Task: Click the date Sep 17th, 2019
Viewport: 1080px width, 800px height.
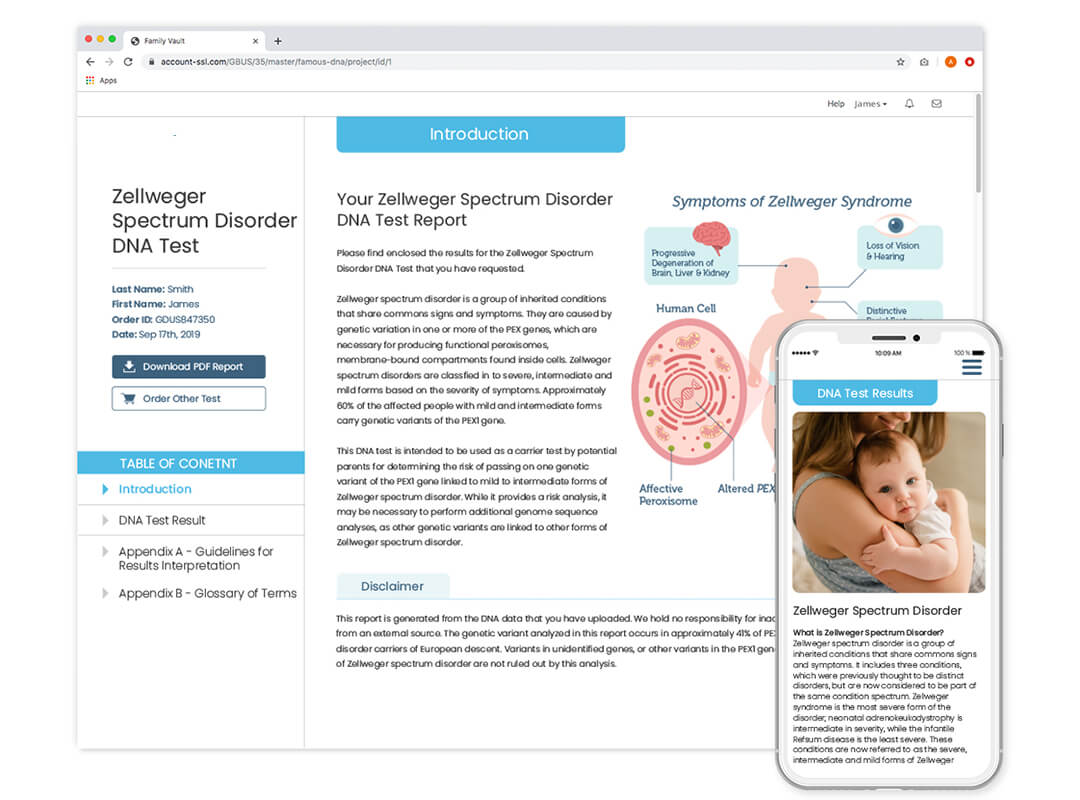Action: 169,335
